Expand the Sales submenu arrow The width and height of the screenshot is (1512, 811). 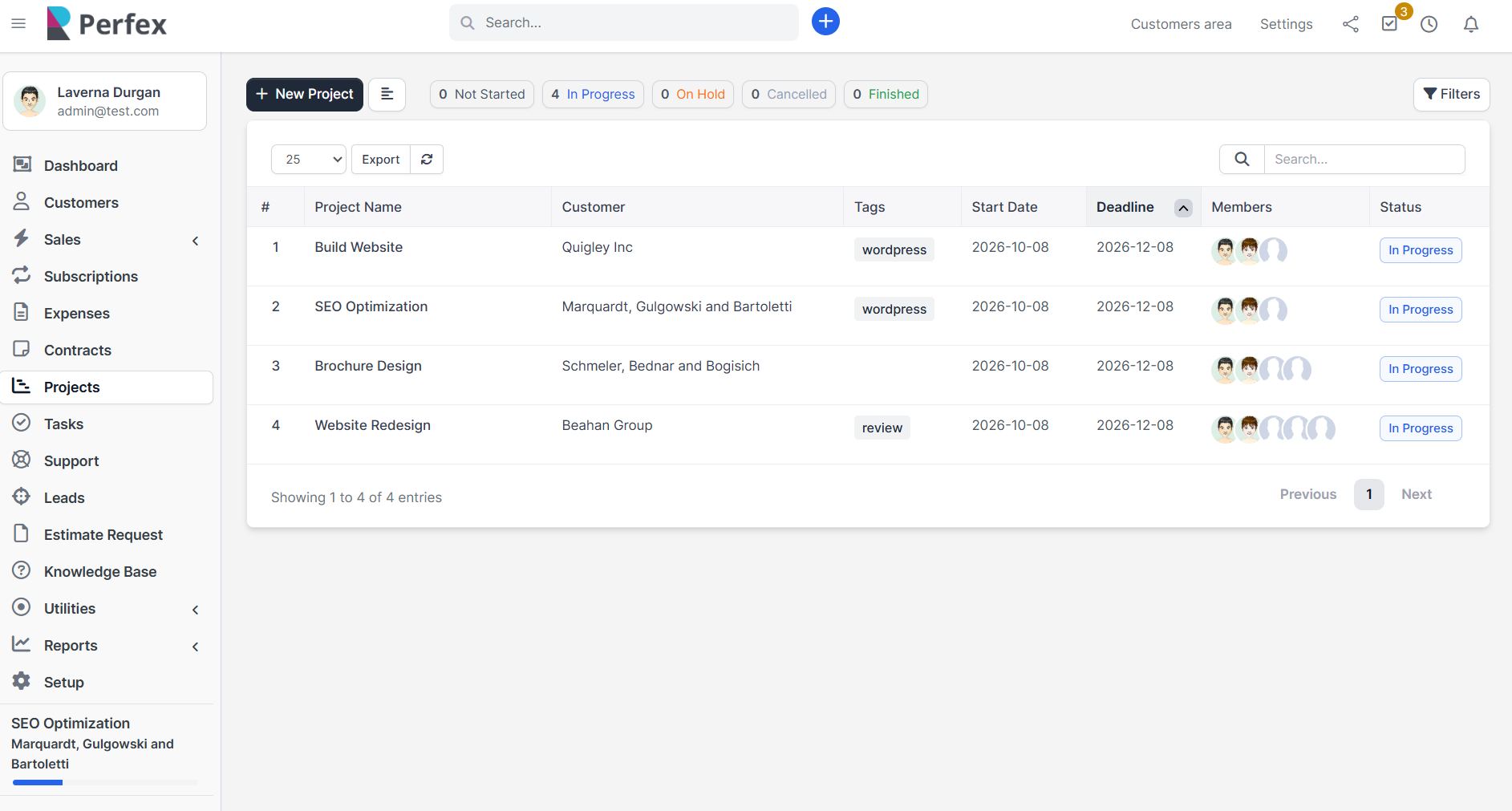tap(195, 240)
